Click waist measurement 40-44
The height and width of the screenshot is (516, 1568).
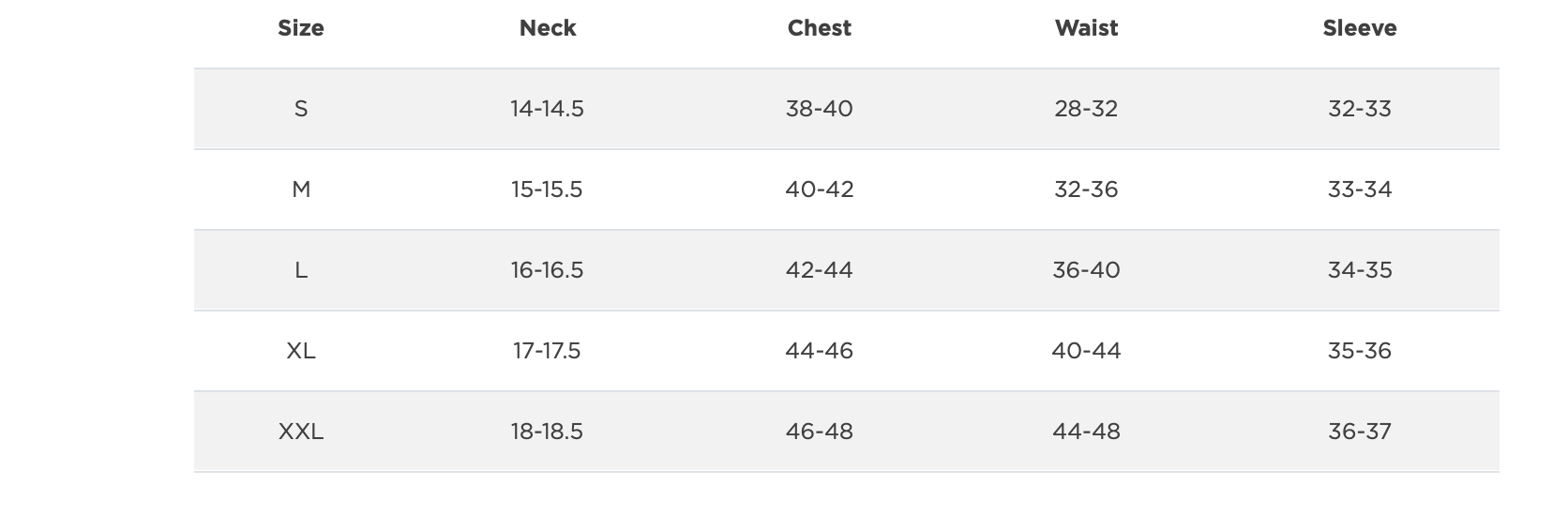(x=1086, y=351)
